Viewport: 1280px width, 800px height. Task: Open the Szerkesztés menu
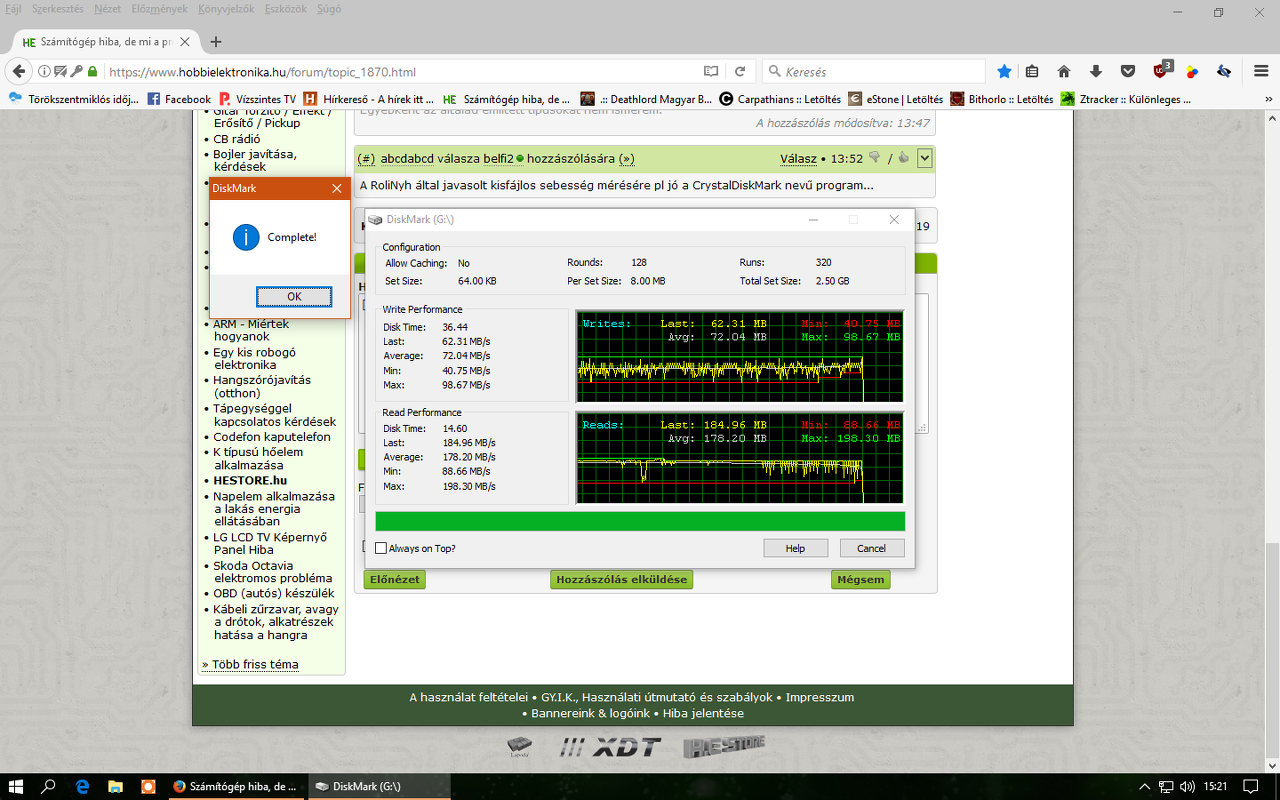(57, 9)
